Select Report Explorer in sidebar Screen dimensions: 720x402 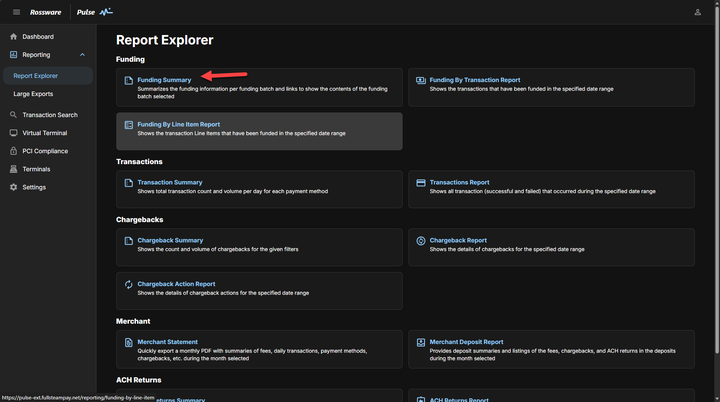pos(36,76)
